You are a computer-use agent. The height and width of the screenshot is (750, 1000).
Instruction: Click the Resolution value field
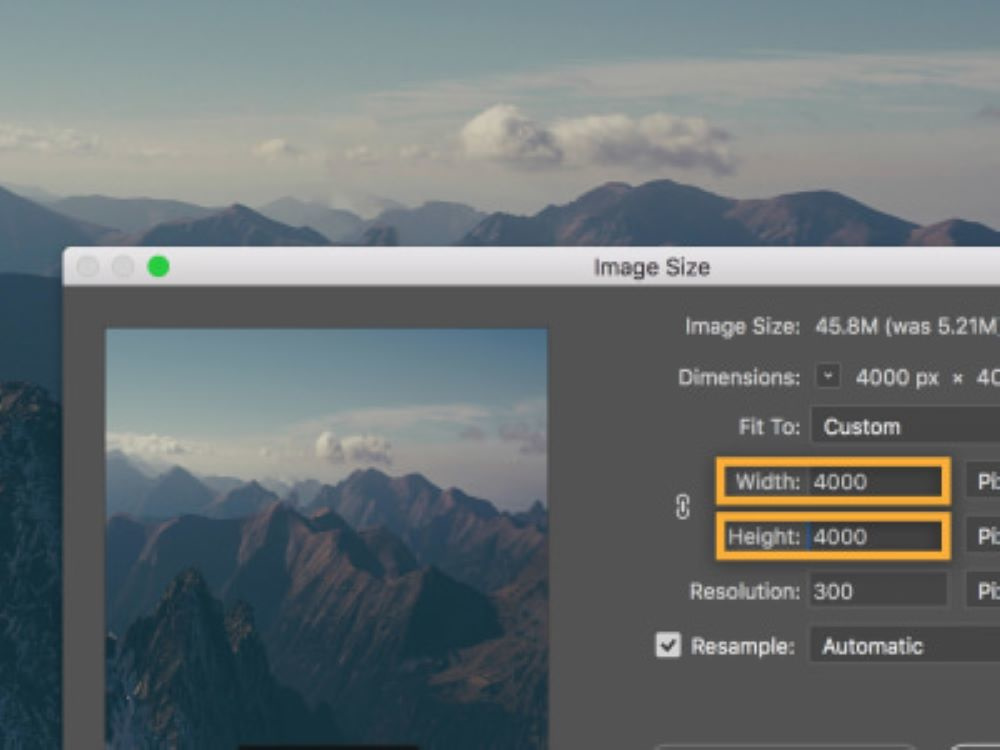(878, 591)
